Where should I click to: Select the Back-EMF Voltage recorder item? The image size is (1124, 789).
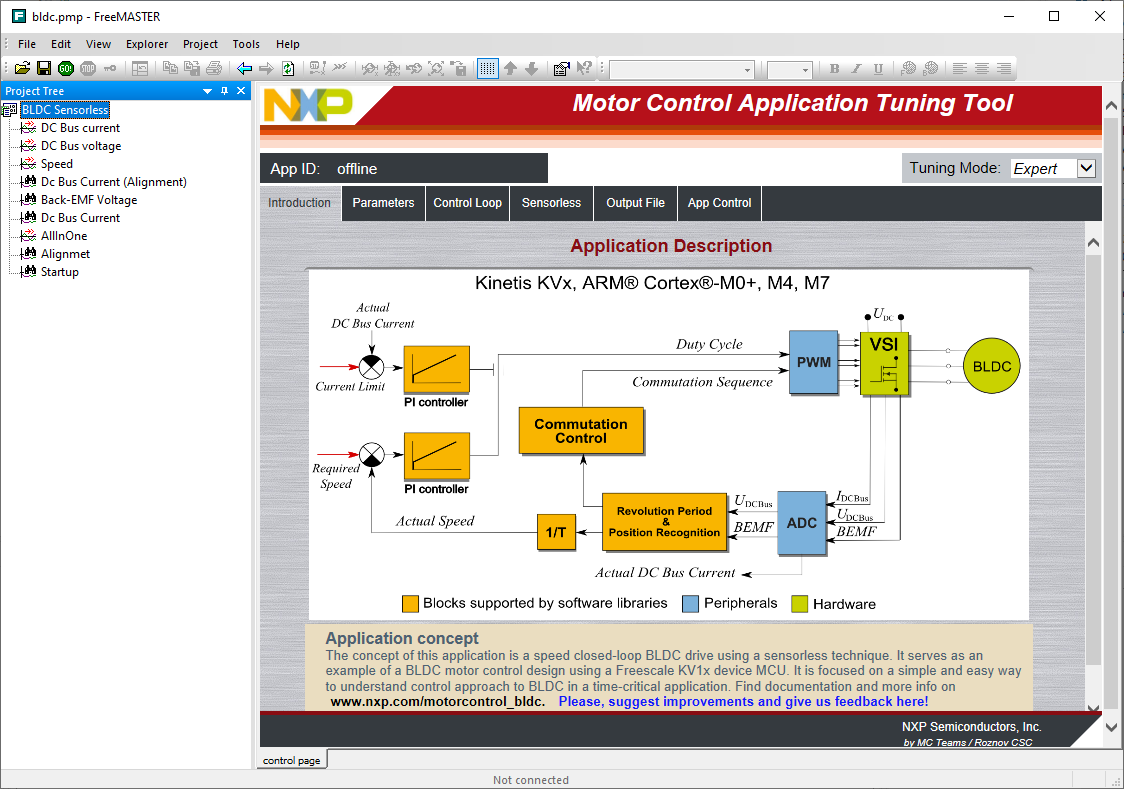[89, 200]
